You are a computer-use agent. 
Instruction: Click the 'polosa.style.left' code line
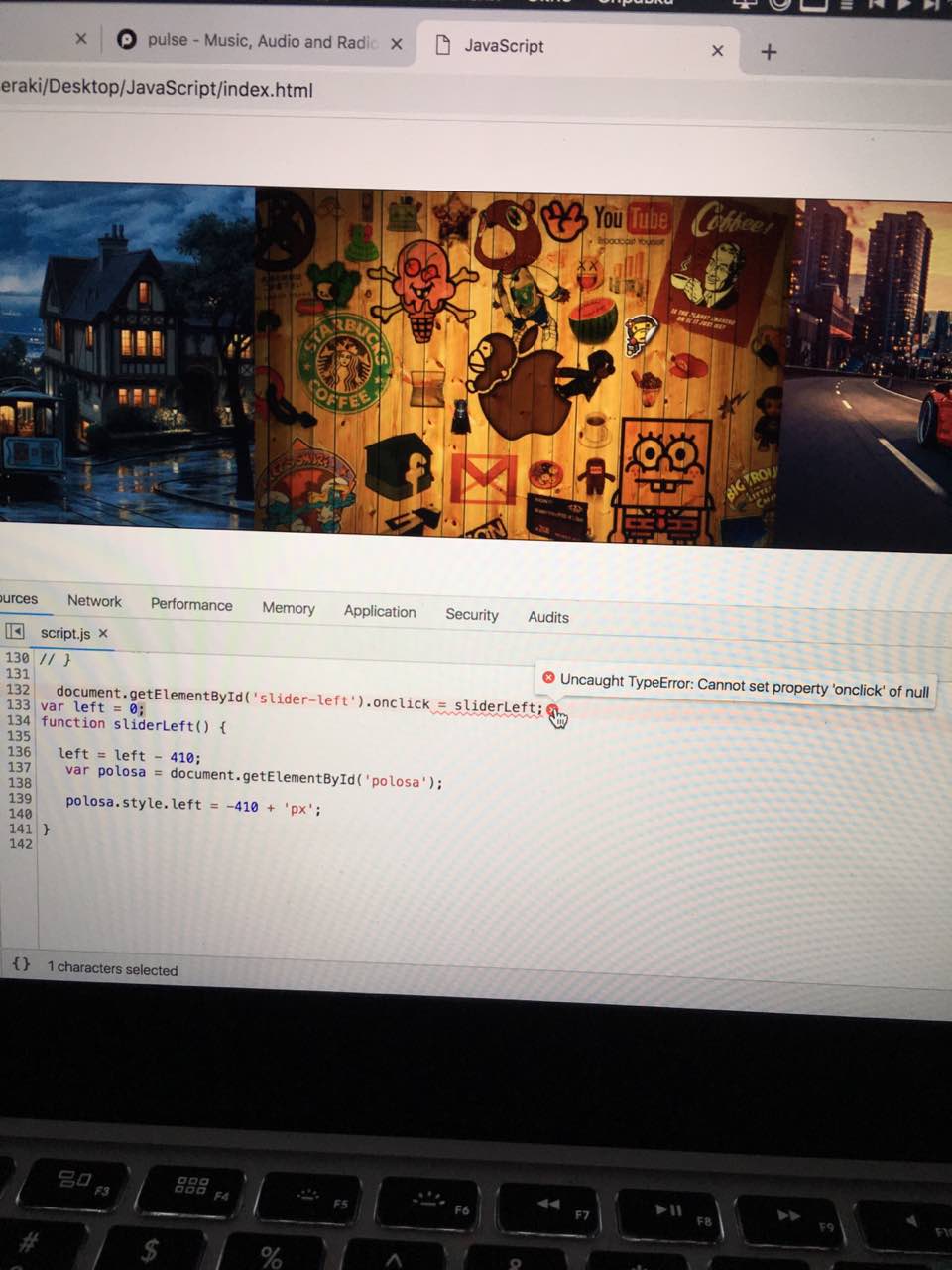(x=193, y=805)
